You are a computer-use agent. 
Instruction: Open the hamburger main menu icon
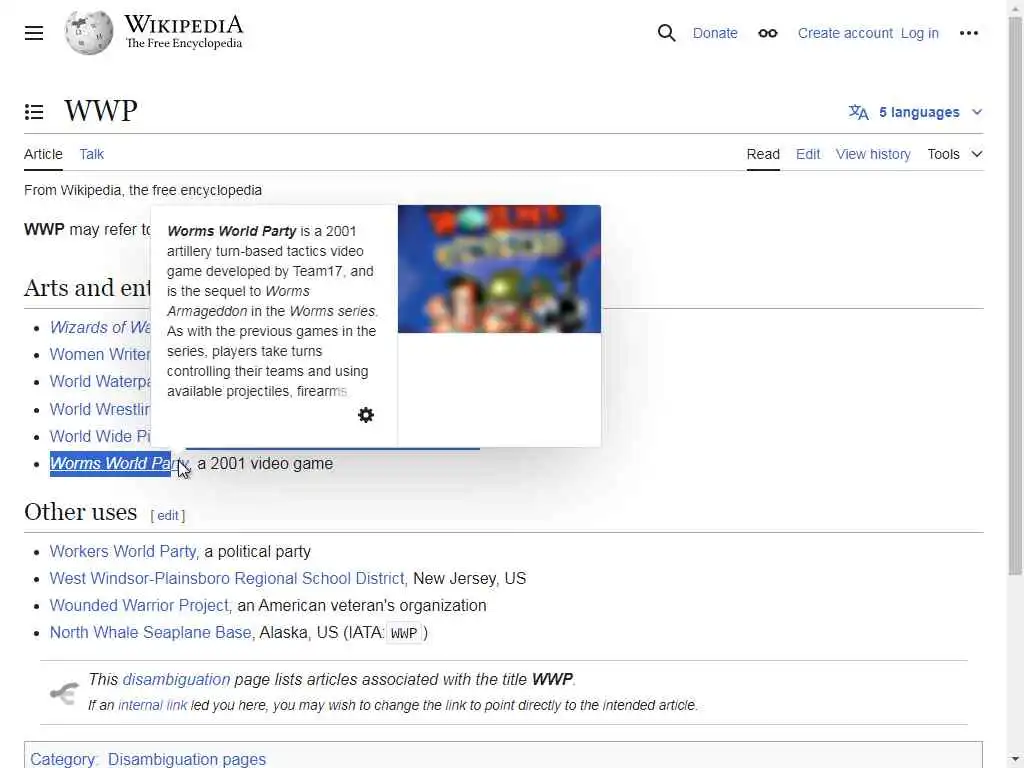pos(34,33)
